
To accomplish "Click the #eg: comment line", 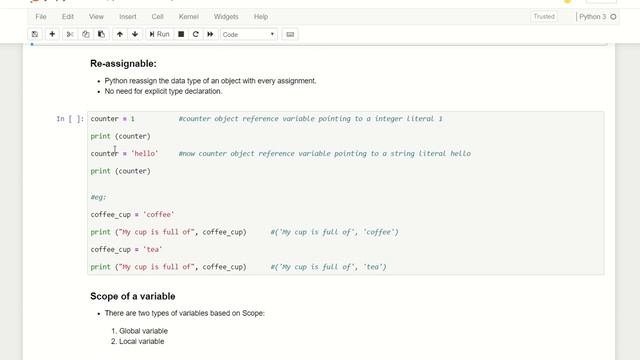I will (98, 197).
